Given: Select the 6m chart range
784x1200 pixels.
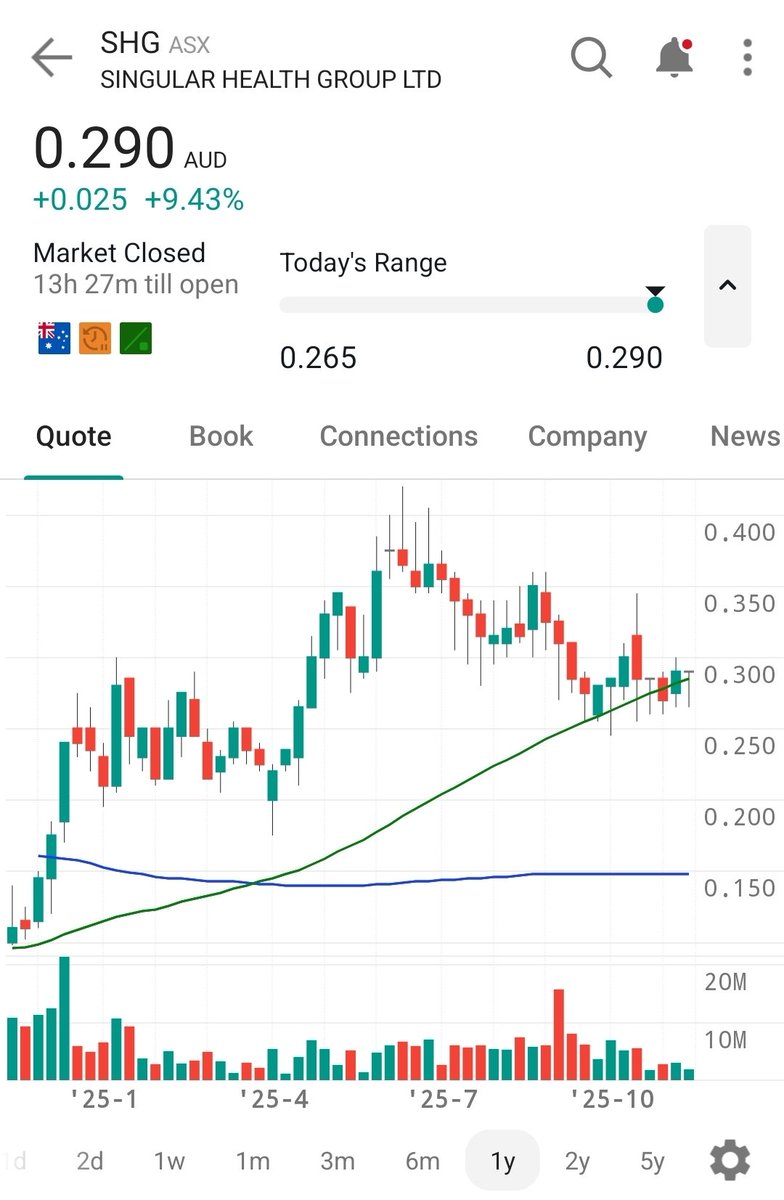Looking at the screenshot, I should (x=422, y=1161).
